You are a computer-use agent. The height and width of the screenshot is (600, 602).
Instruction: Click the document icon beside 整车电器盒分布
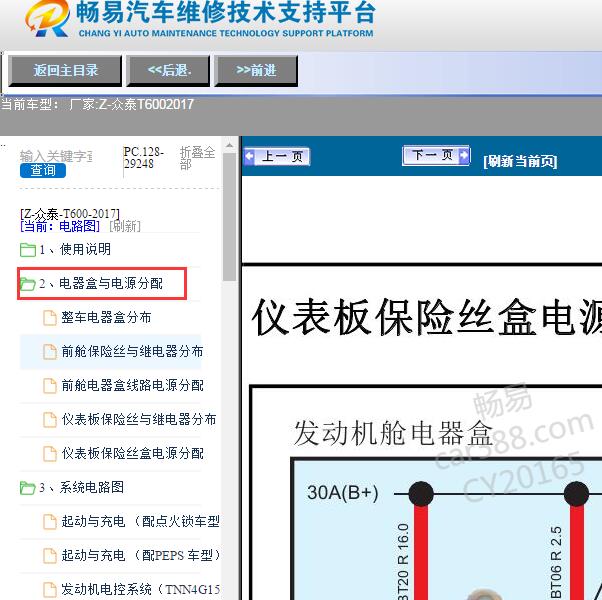[50, 318]
